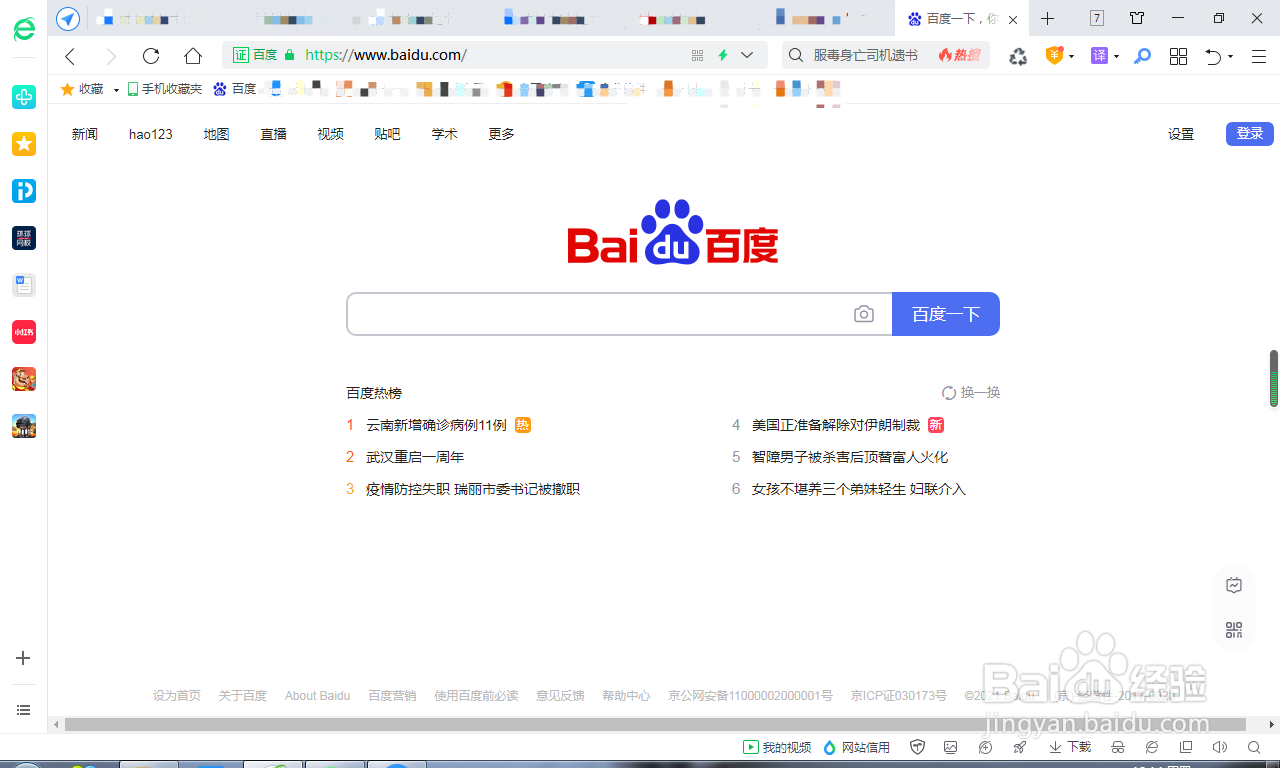The width and height of the screenshot is (1280, 768).
Task: Click the 百度一下 search button
Action: (x=946, y=314)
